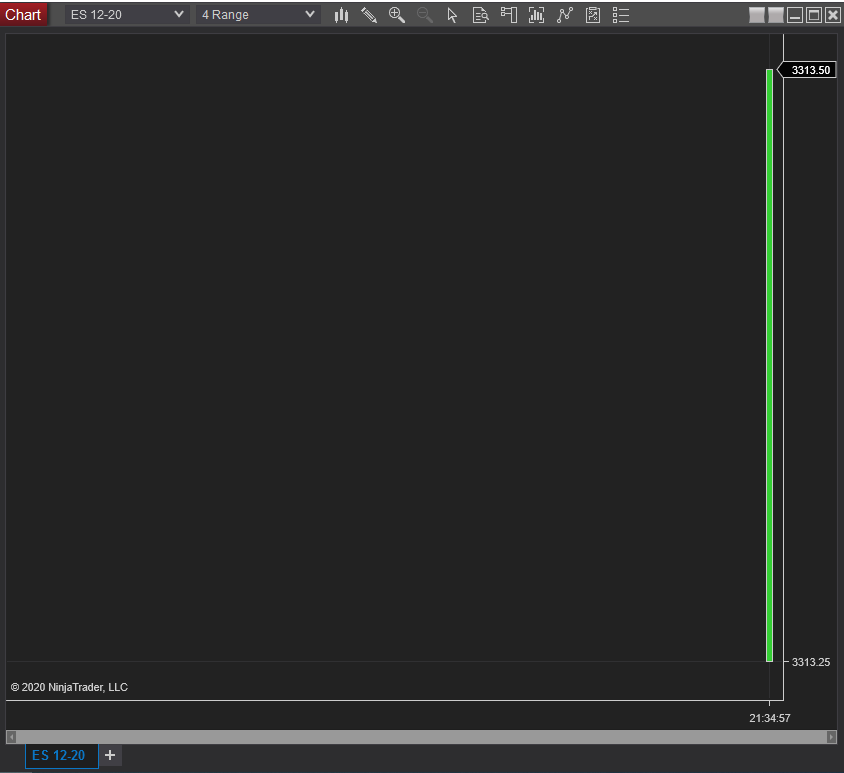Add a new tab with the plus button
Screen dimensions: 844x773
click(110, 755)
